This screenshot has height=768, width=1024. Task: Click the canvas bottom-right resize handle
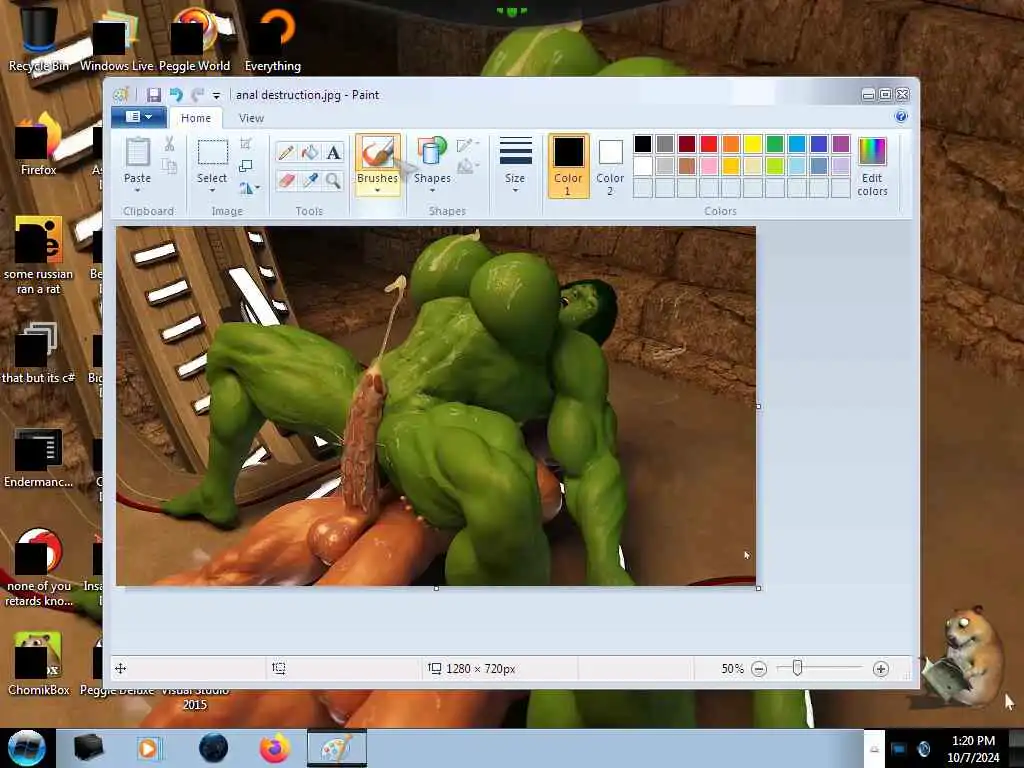pyautogui.click(x=758, y=588)
